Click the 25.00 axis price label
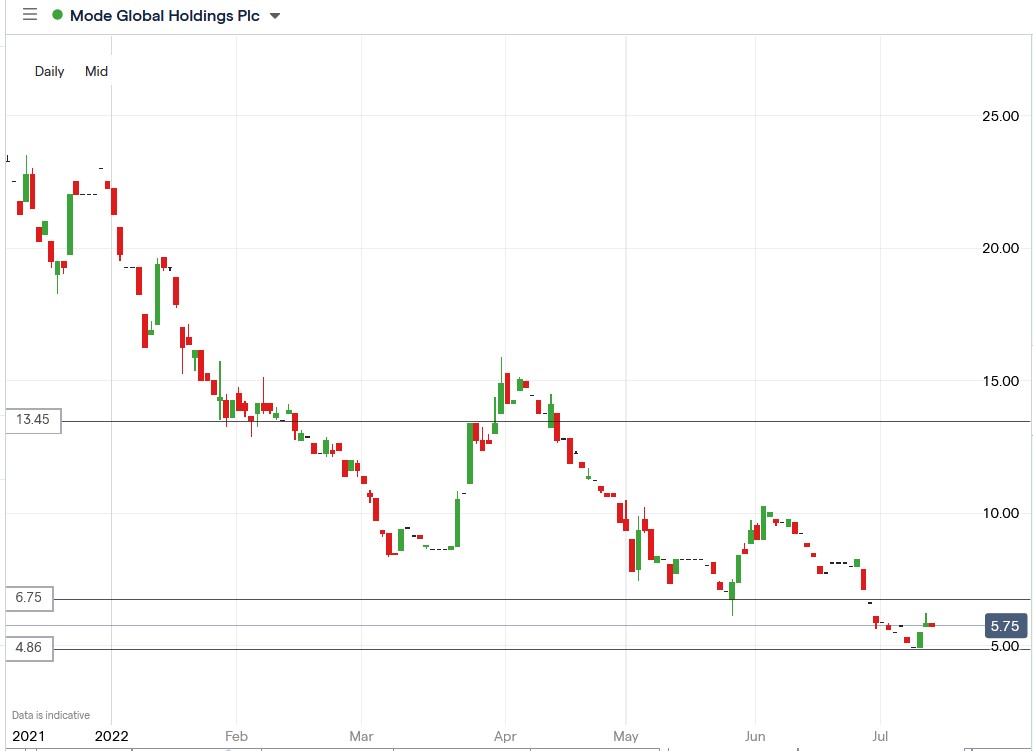This screenshot has width=1033, height=751. [x=999, y=116]
